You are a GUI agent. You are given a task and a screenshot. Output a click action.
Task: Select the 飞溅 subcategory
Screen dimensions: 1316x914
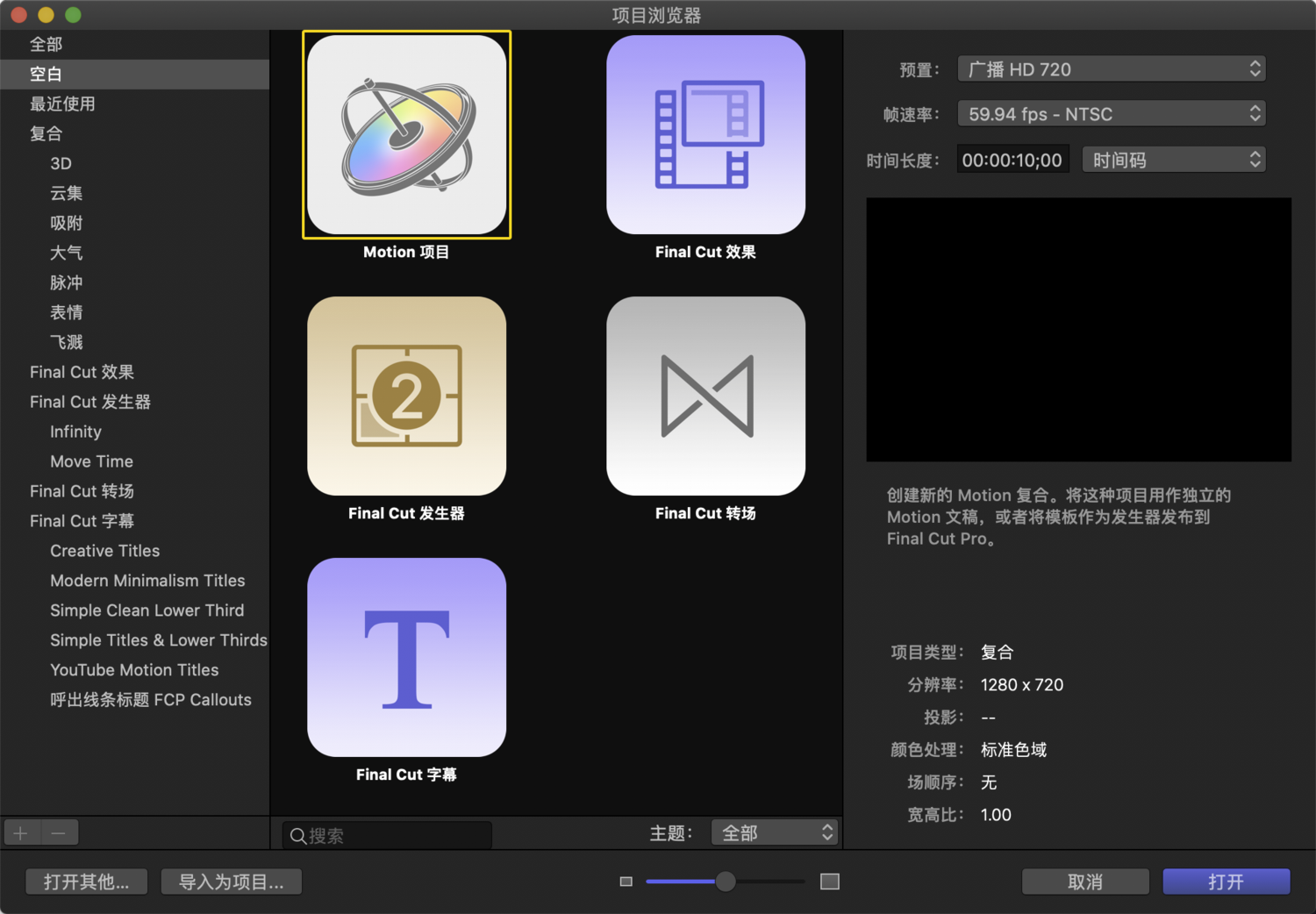point(134,343)
